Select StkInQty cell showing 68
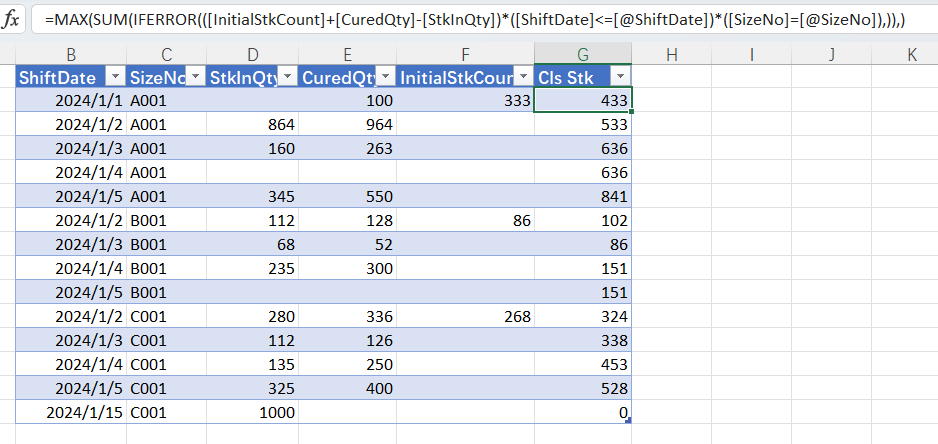Viewport: 938px width, 444px height. pos(252,244)
